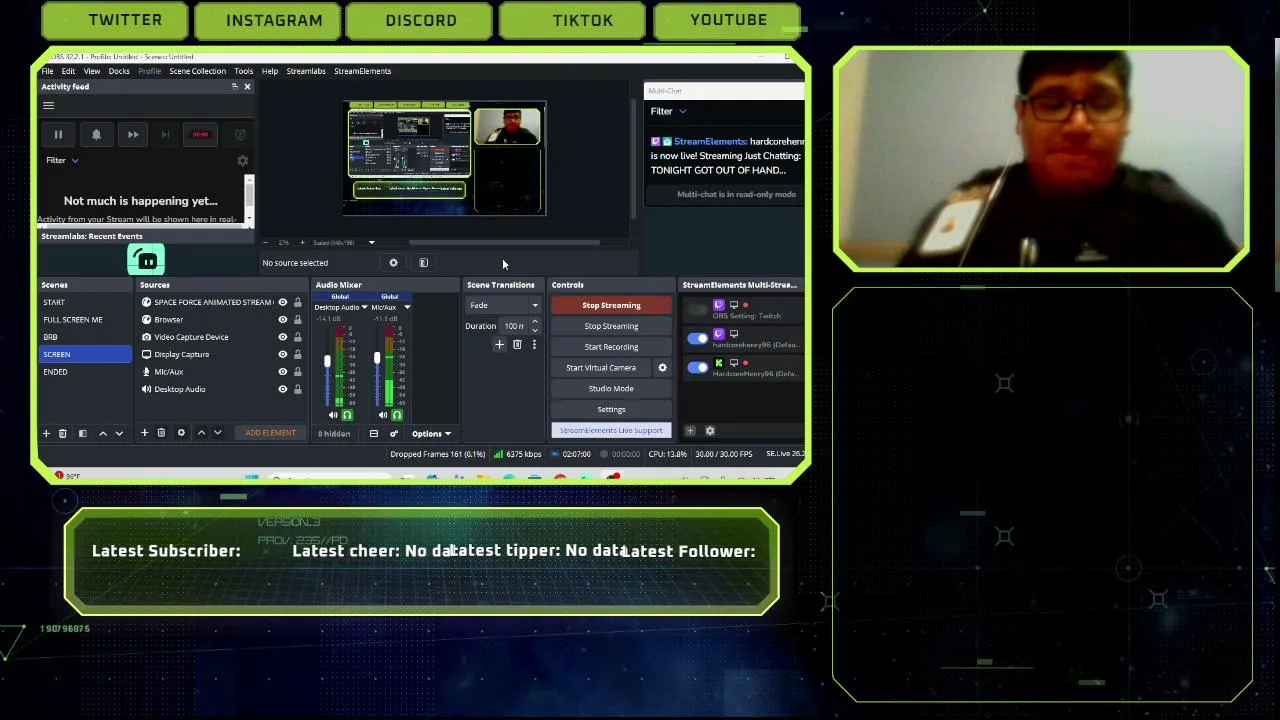Open the preview scaling dropdown arrow
The height and width of the screenshot is (720, 1280).
pyautogui.click(x=371, y=242)
